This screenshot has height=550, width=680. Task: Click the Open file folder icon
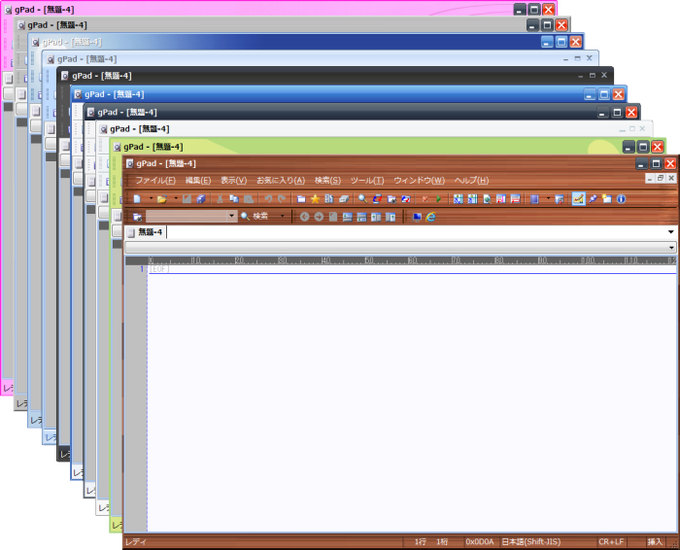coord(162,199)
